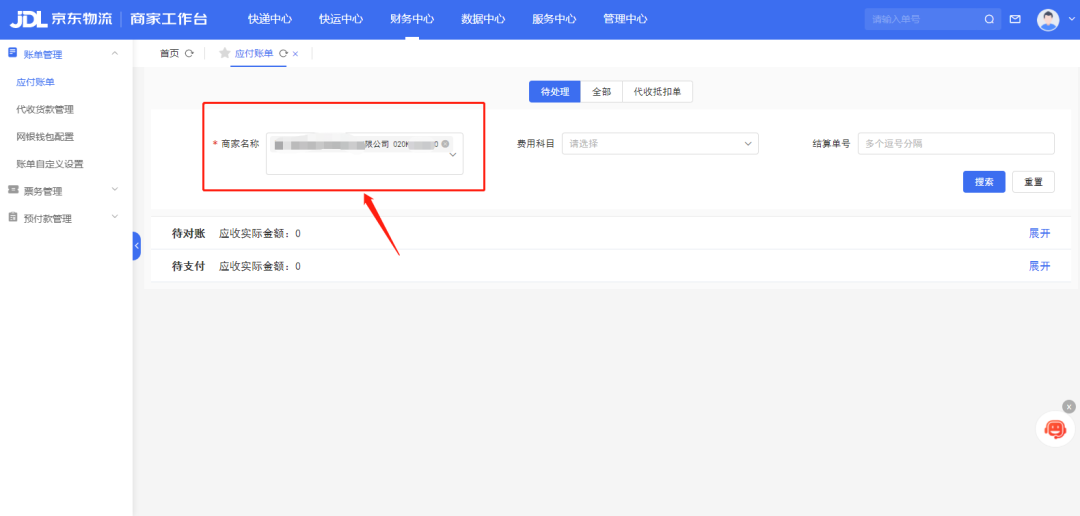
Task: Click the 预付款管理 icon in sidebar
Action: click(12, 217)
